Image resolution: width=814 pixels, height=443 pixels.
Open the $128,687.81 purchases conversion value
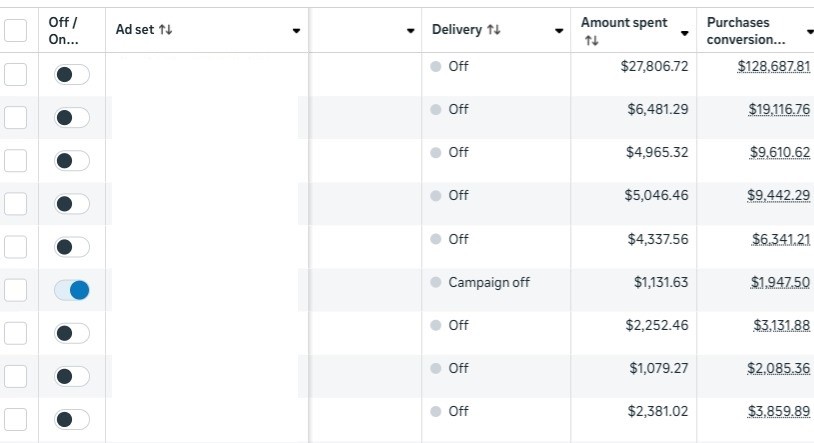(773, 66)
